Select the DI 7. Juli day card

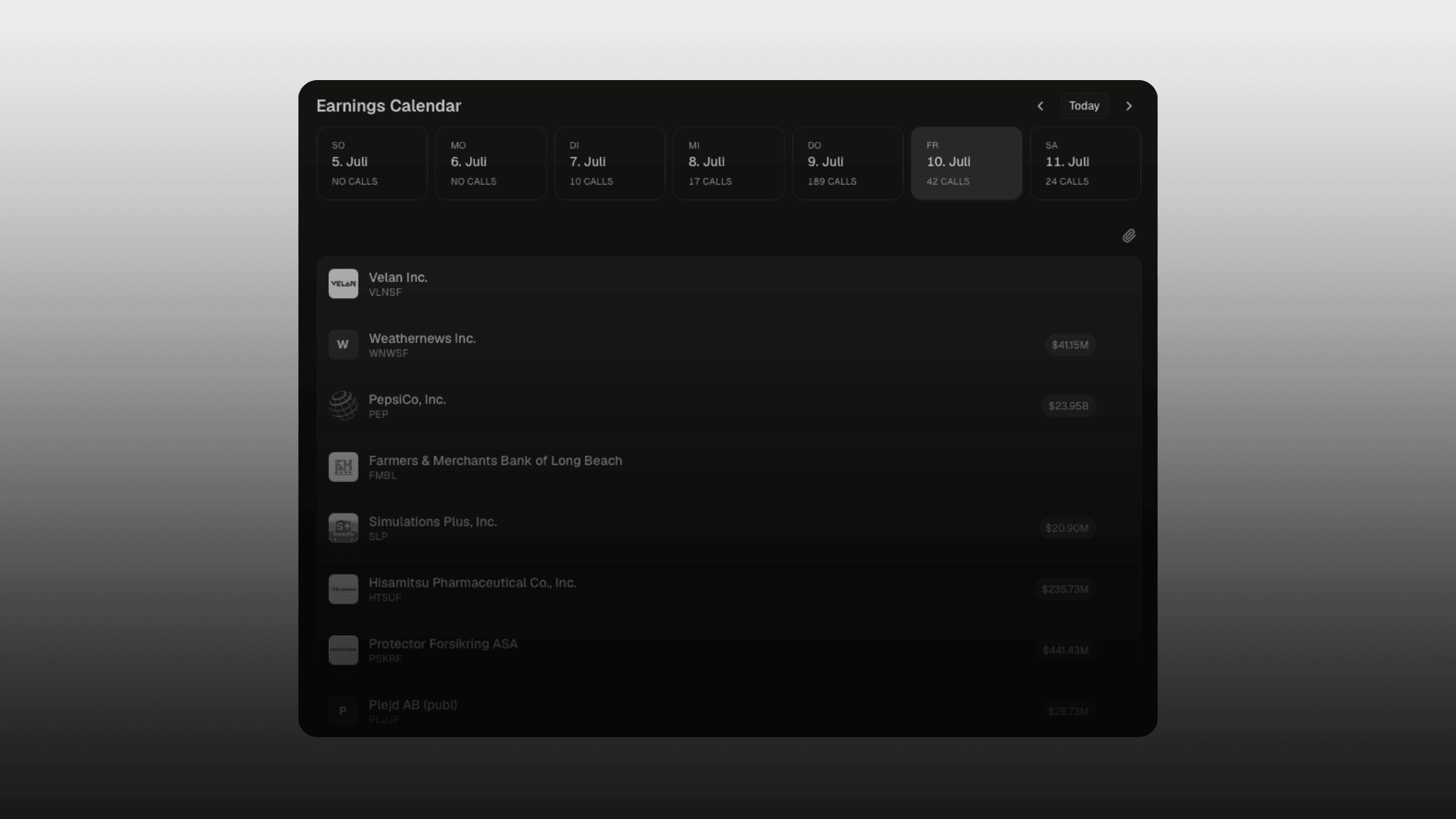pyautogui.click(x=610, y=163)
